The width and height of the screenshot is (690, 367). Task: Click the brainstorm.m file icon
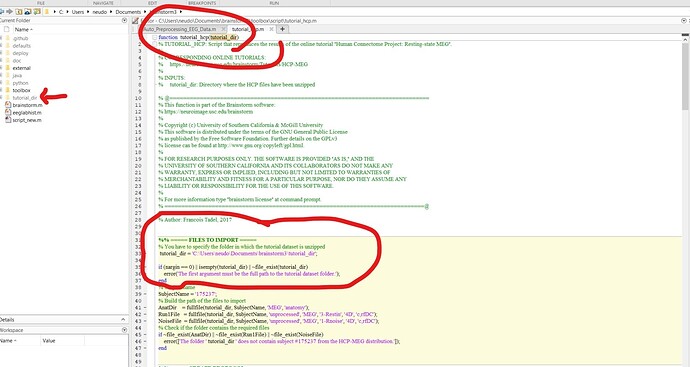(7, 105)
